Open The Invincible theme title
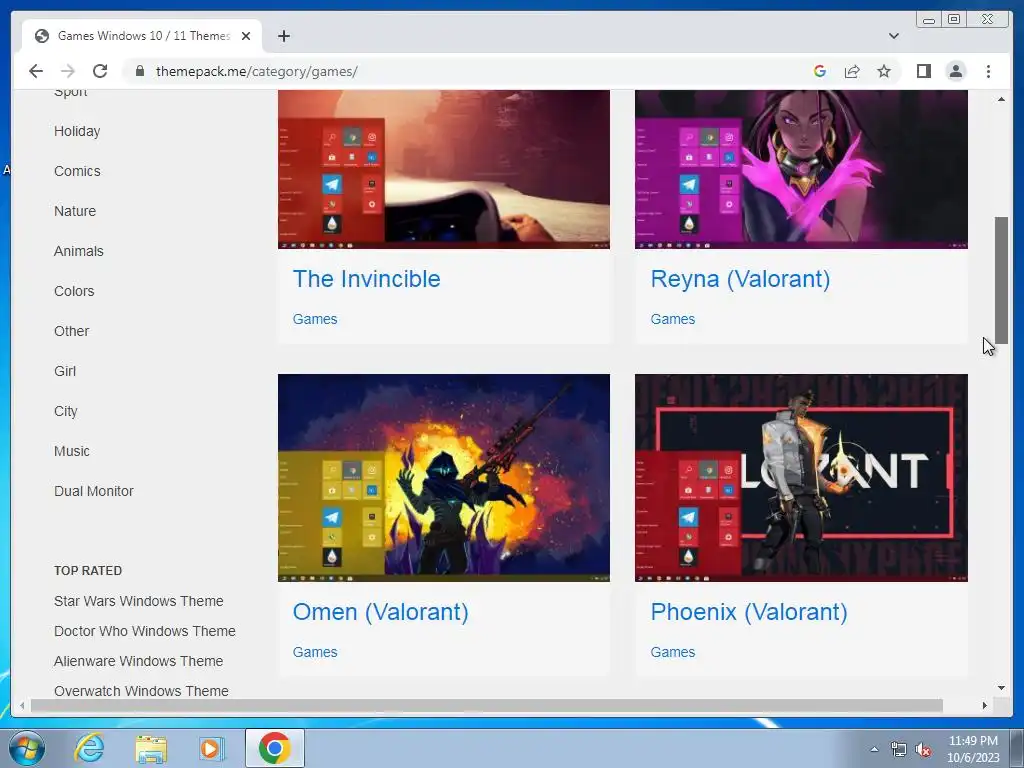This screenshot has height=768, width=1024. coord(366,279)
